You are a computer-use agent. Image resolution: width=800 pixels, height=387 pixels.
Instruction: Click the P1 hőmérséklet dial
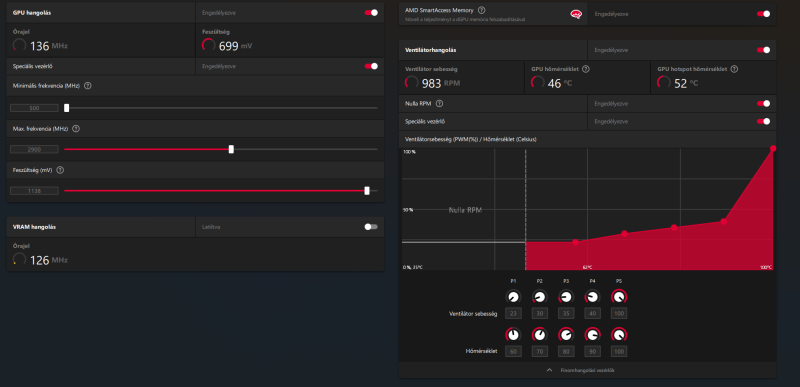coord(513,335)
